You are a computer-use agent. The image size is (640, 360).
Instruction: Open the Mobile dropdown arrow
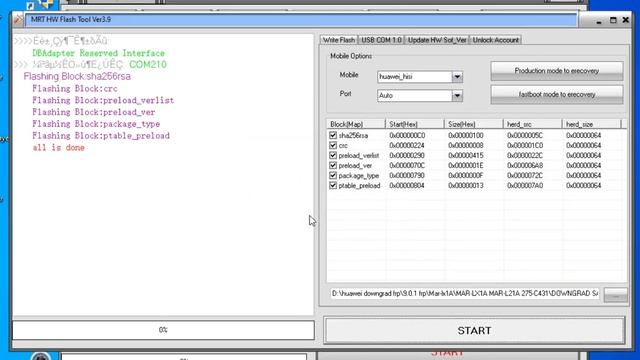(x=457, y=76)
